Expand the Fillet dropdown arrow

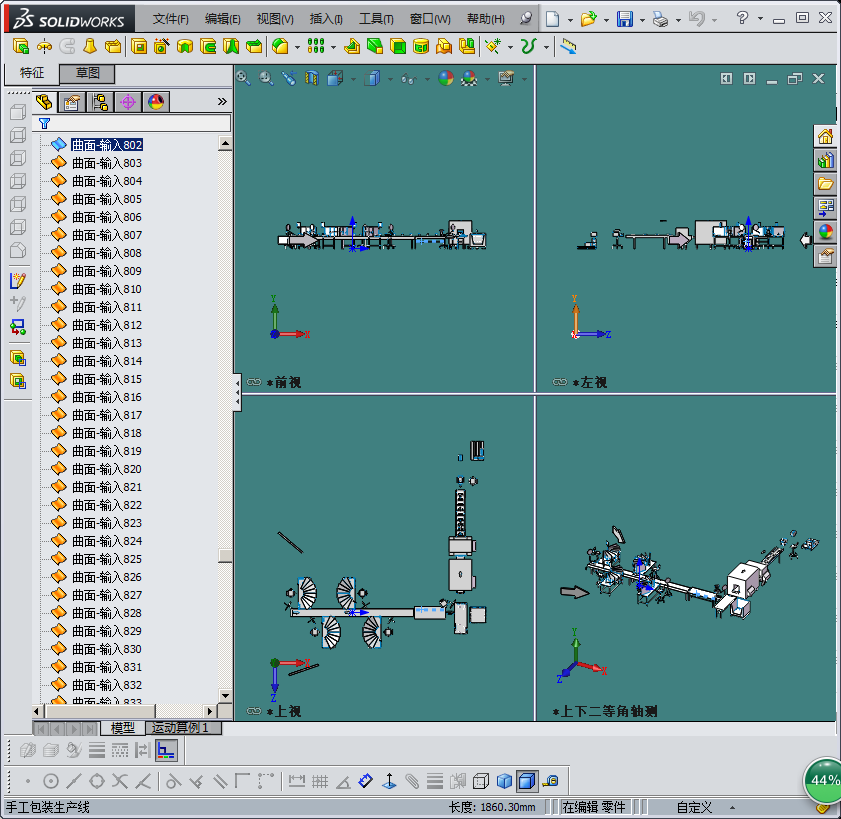tap(297, 47)
